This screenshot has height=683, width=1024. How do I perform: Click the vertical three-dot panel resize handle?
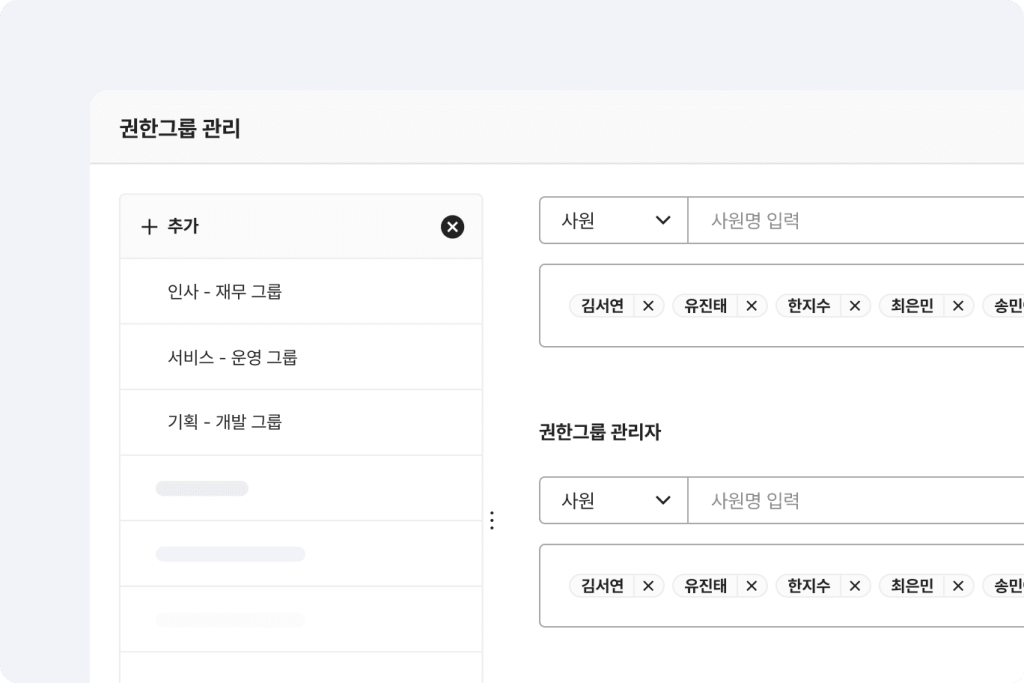[491, 520]
